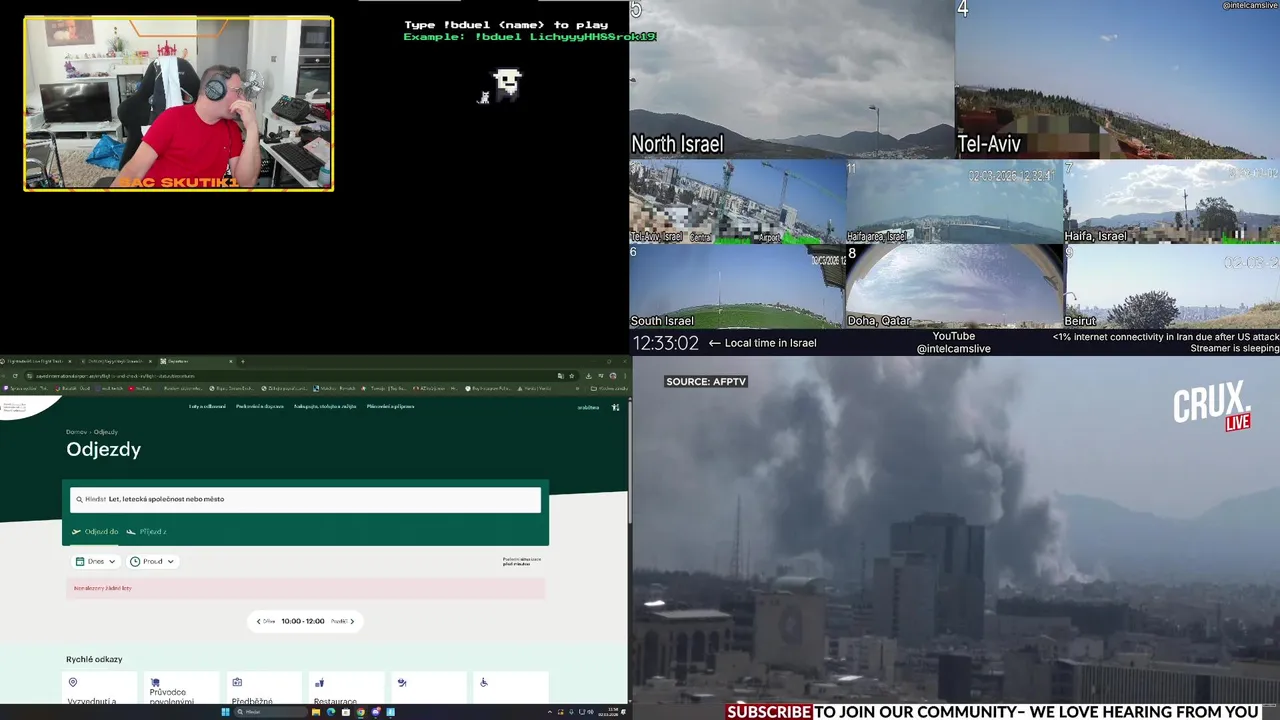Click the Haifa area, Israel camera feed
The height and width of the screenshot is (720, 1280).
coord(954,202)
